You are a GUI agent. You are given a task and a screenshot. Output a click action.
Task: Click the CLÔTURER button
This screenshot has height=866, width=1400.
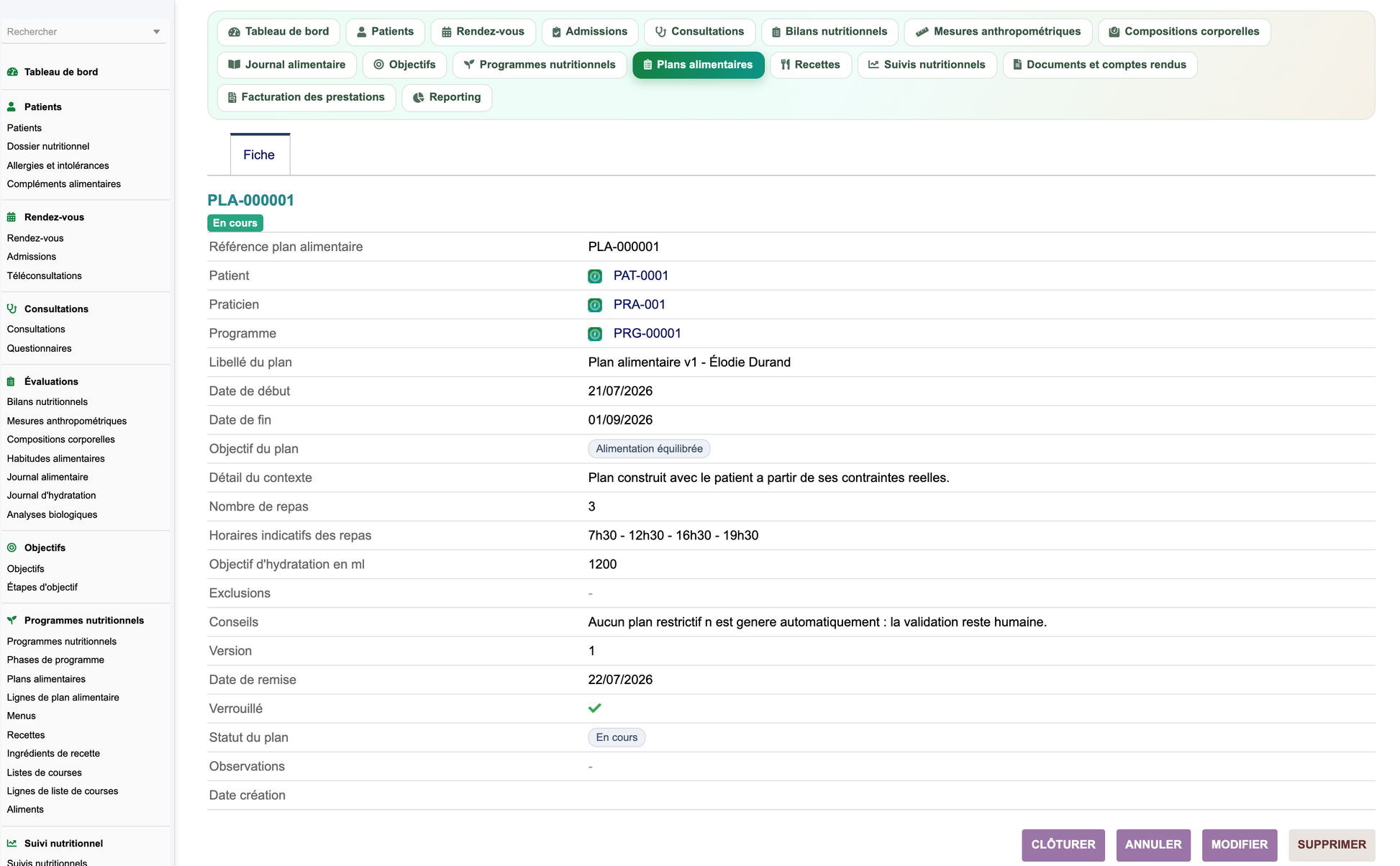[x=1063, y=844]
